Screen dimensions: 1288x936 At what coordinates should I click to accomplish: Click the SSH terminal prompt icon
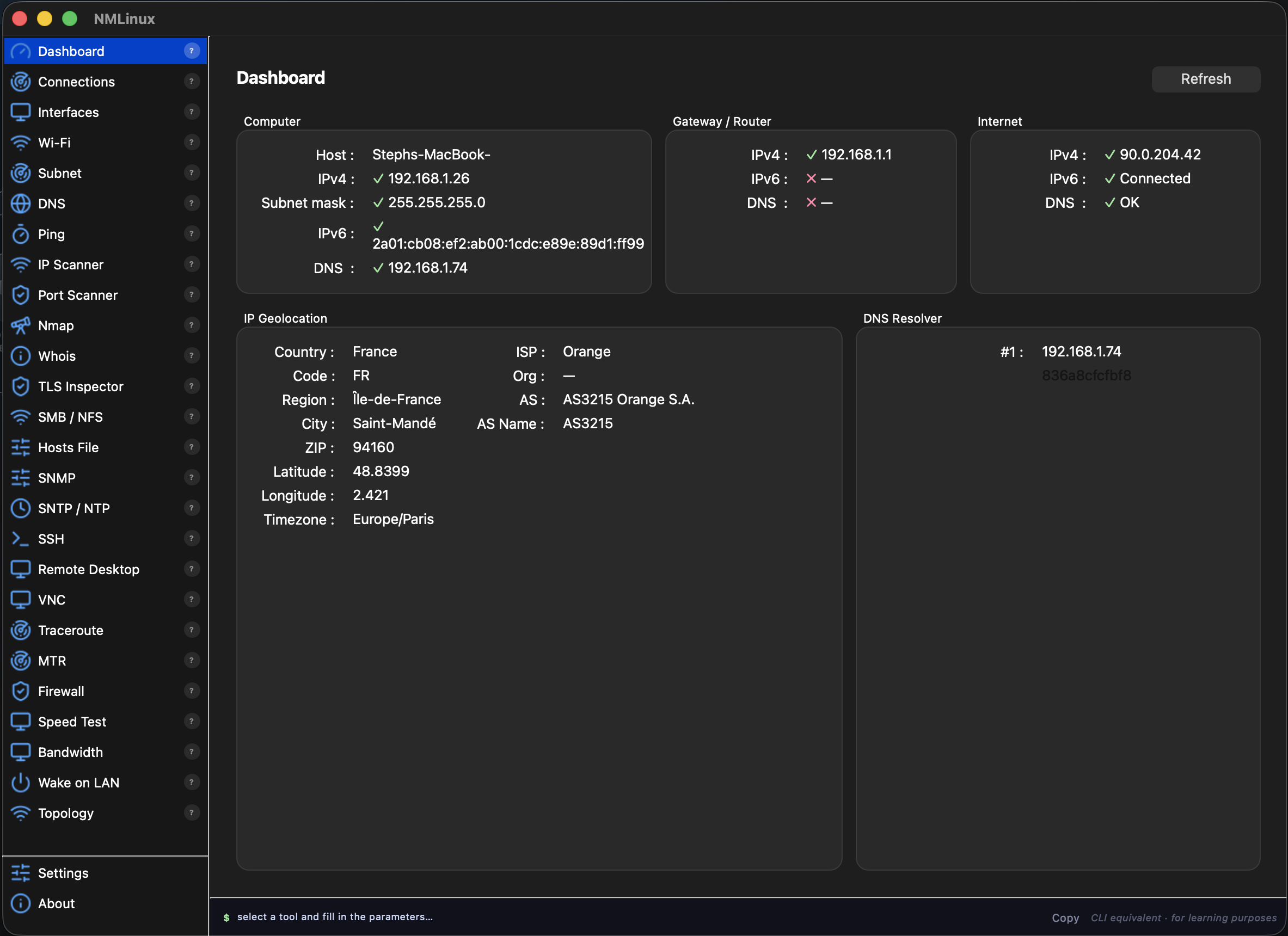click(x=21, y=539)
